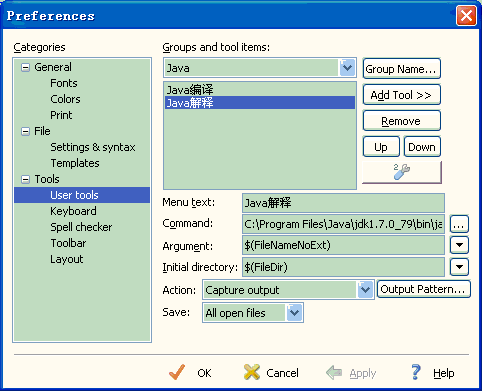Viewport: 482px width, 391px height.
Task: Click the Apply button label
Action: pos(363,373)
